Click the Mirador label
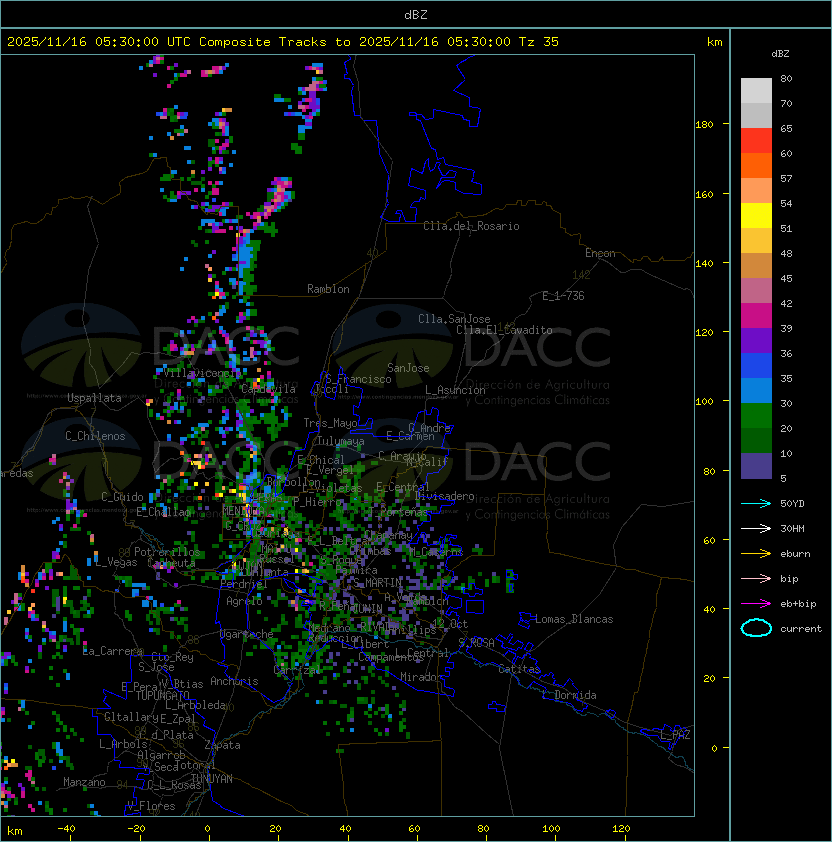The width and height of the screenshot is (832, 842). coord(422,677)
